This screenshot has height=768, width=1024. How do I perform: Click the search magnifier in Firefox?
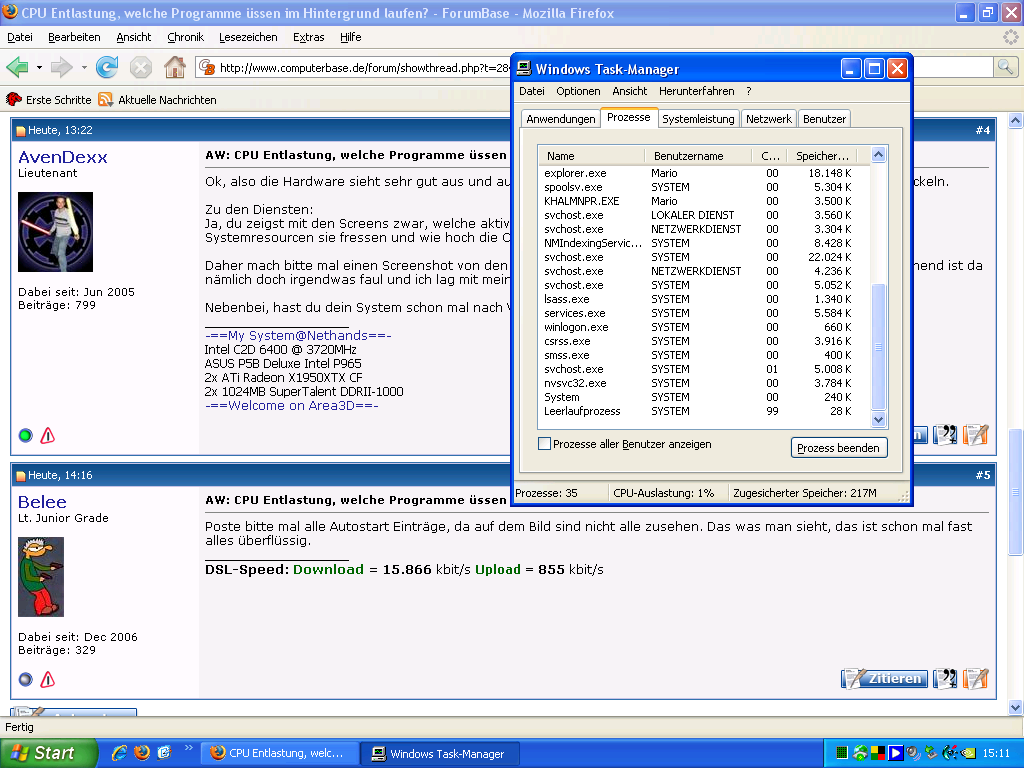pos(1006,67)
